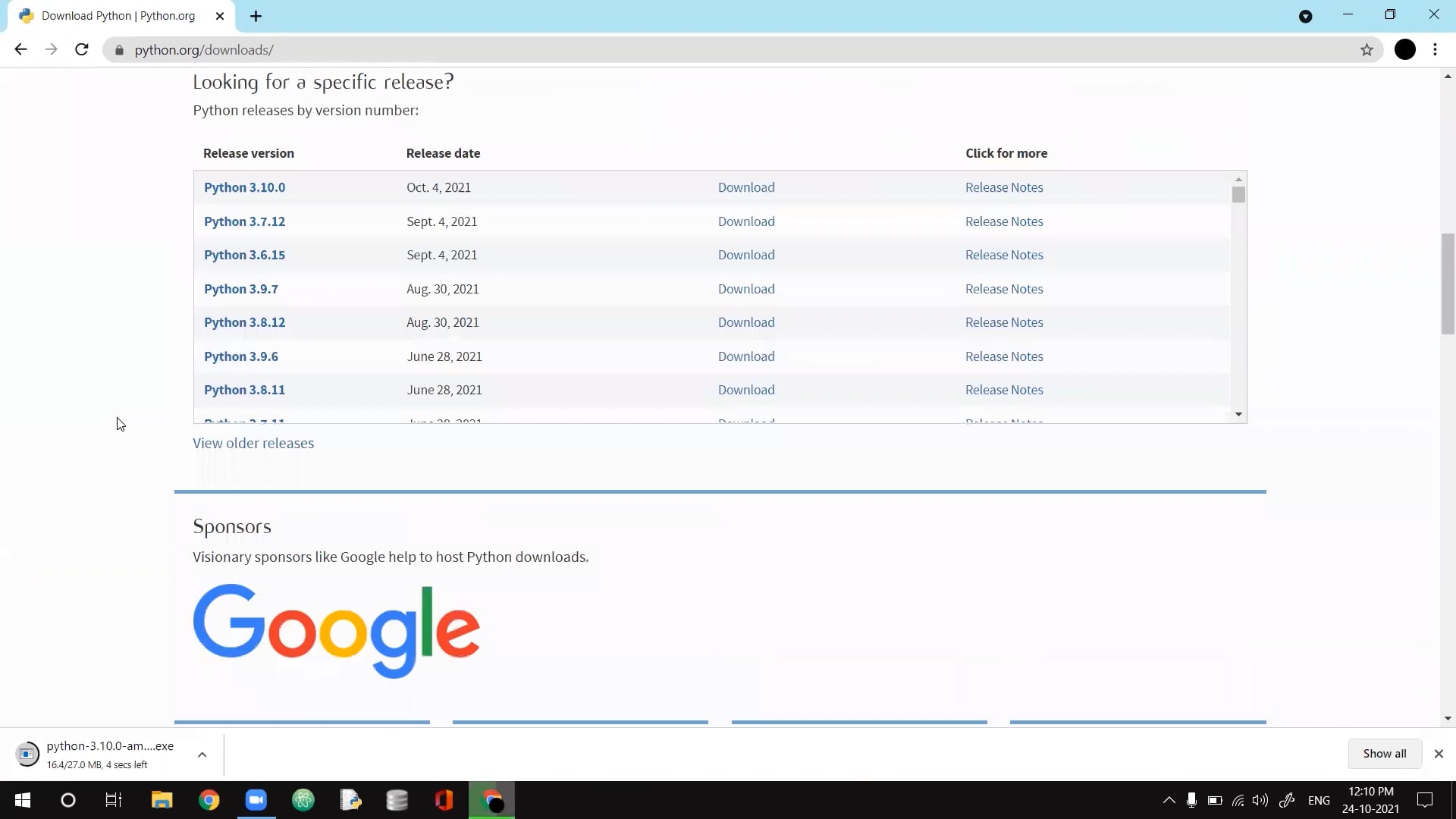Click the ENG language indicator
1456x819 pixels.
click(1319, 800)
